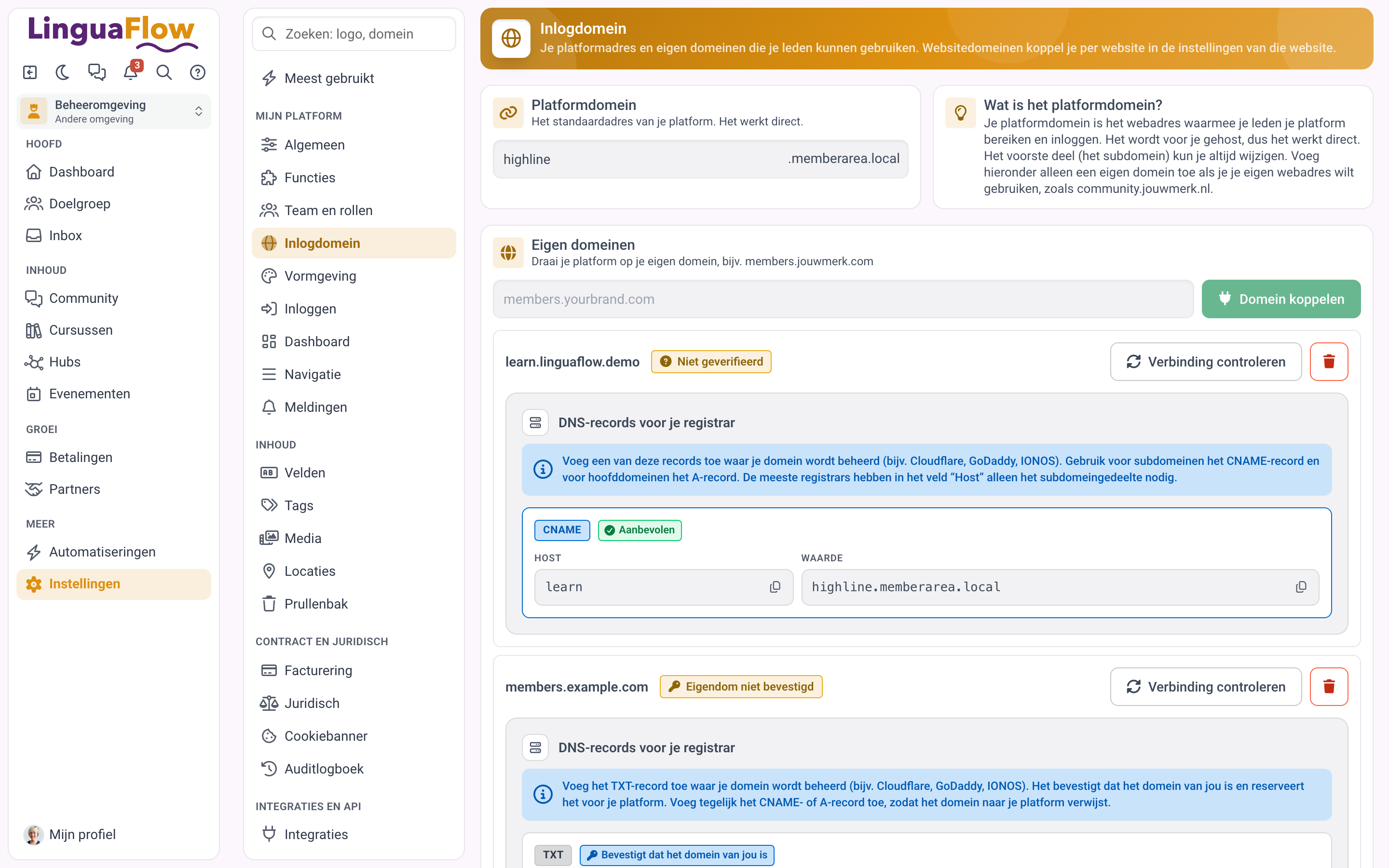This screenshot has width=1389, height=868.
Task: Delete the members.example.com domain
Action: pos(1329,687)
